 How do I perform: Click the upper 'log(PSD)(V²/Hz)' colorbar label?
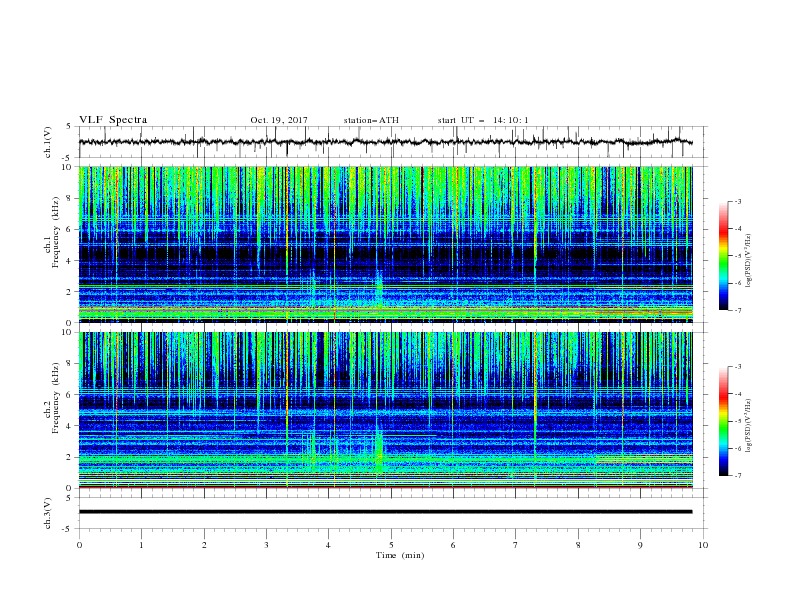pos(748,261)
